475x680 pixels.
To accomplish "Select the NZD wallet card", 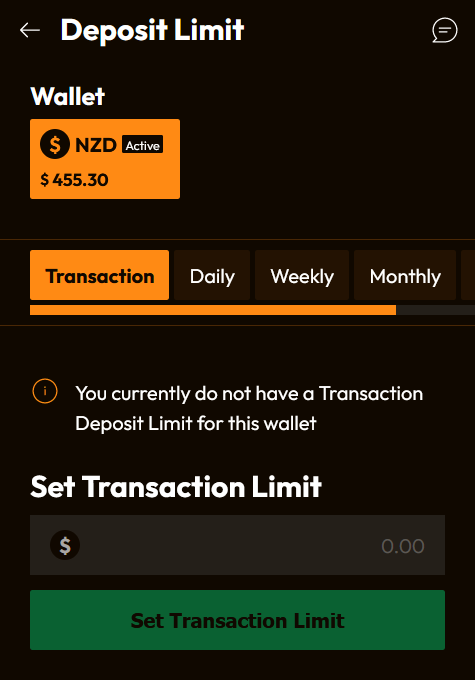I will click(105, 159).
